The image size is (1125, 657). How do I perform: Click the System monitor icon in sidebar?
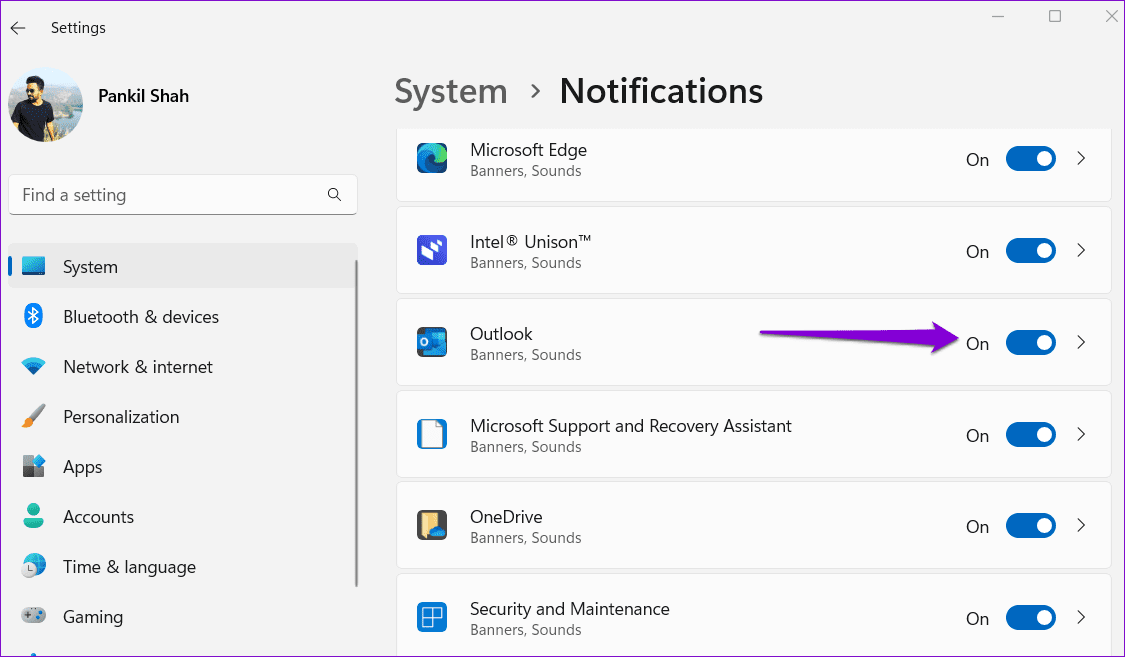(x=33, y=266)
